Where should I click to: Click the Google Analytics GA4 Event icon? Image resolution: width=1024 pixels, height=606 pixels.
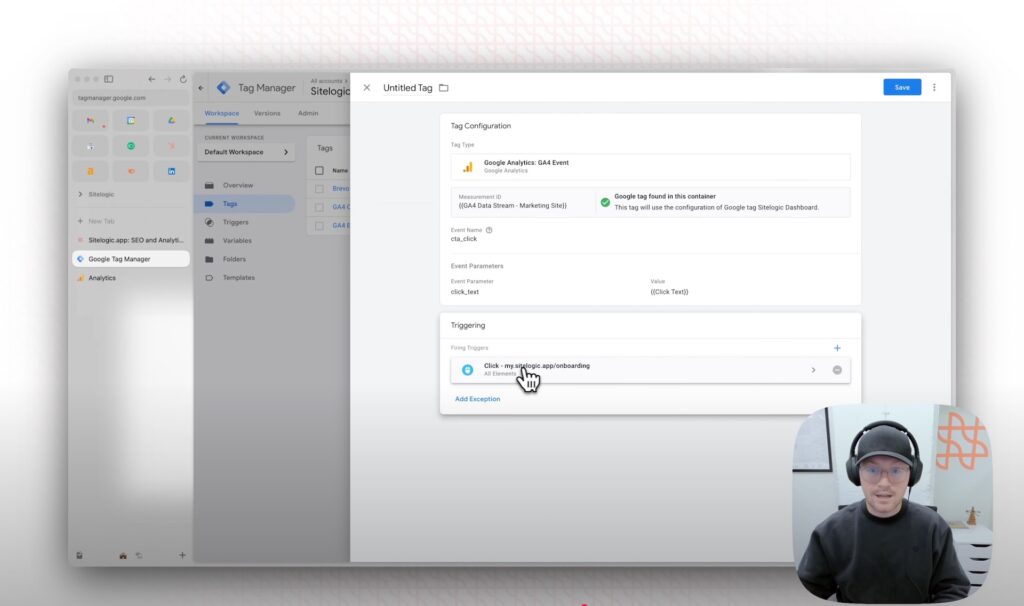(467, 165)
